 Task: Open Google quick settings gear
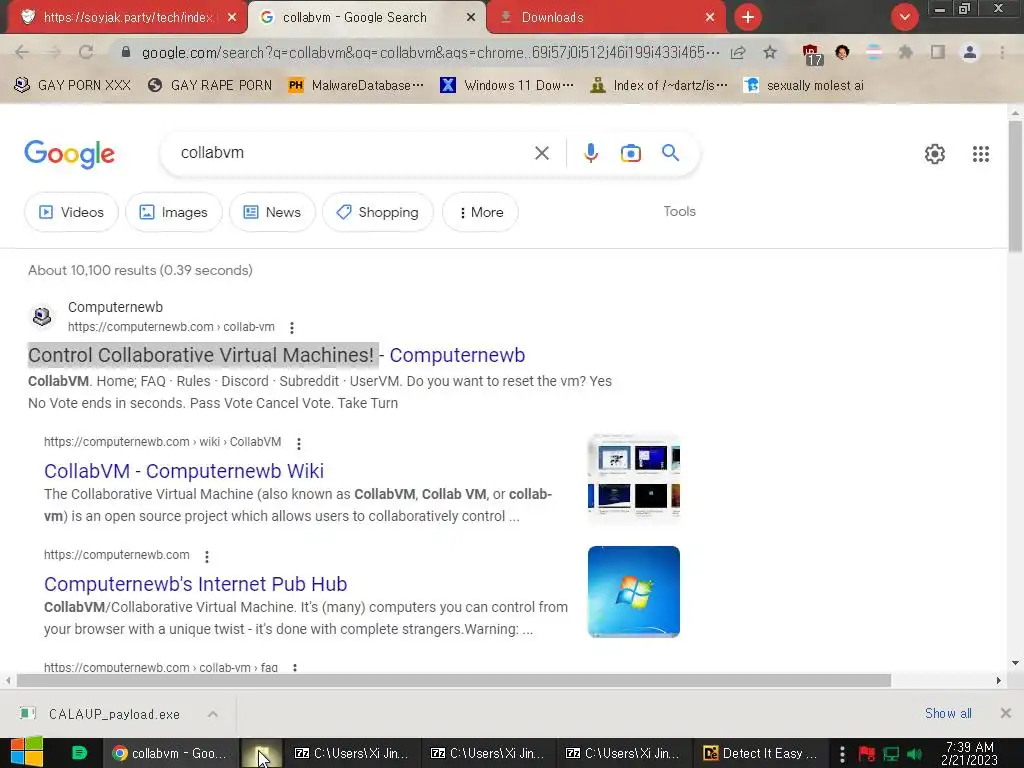pos(935,153)
